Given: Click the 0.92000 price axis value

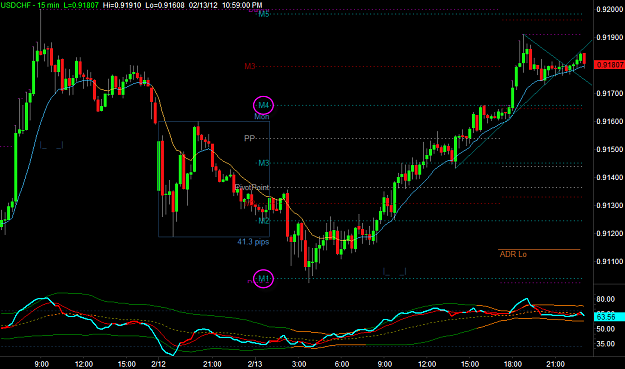Looking at the screenshot, I should click(610, 10).
